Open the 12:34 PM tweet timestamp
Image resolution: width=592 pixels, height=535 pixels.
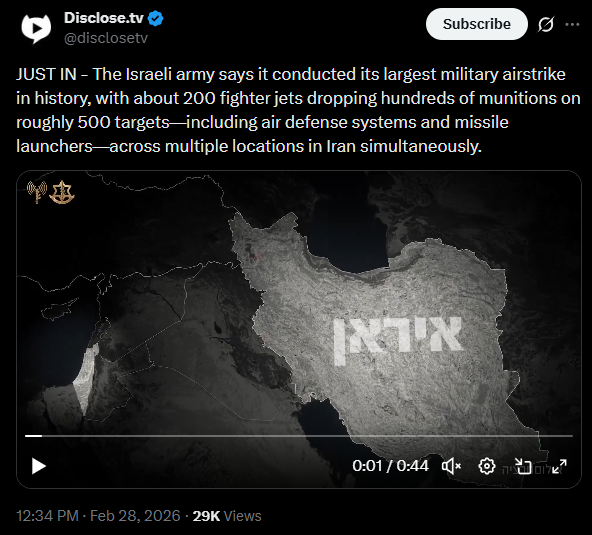(x=47, y=516)
